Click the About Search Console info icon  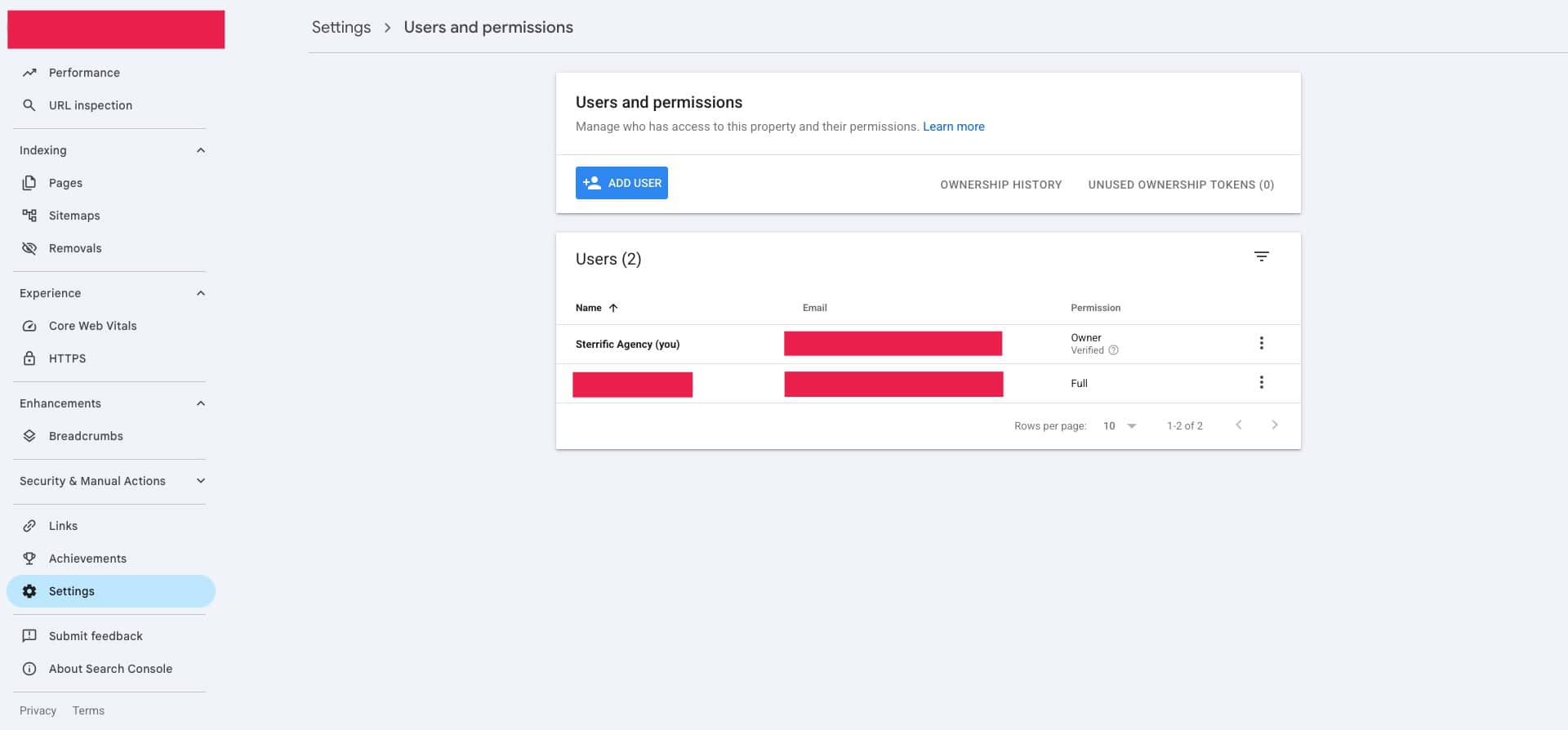(x=29, y=669)
